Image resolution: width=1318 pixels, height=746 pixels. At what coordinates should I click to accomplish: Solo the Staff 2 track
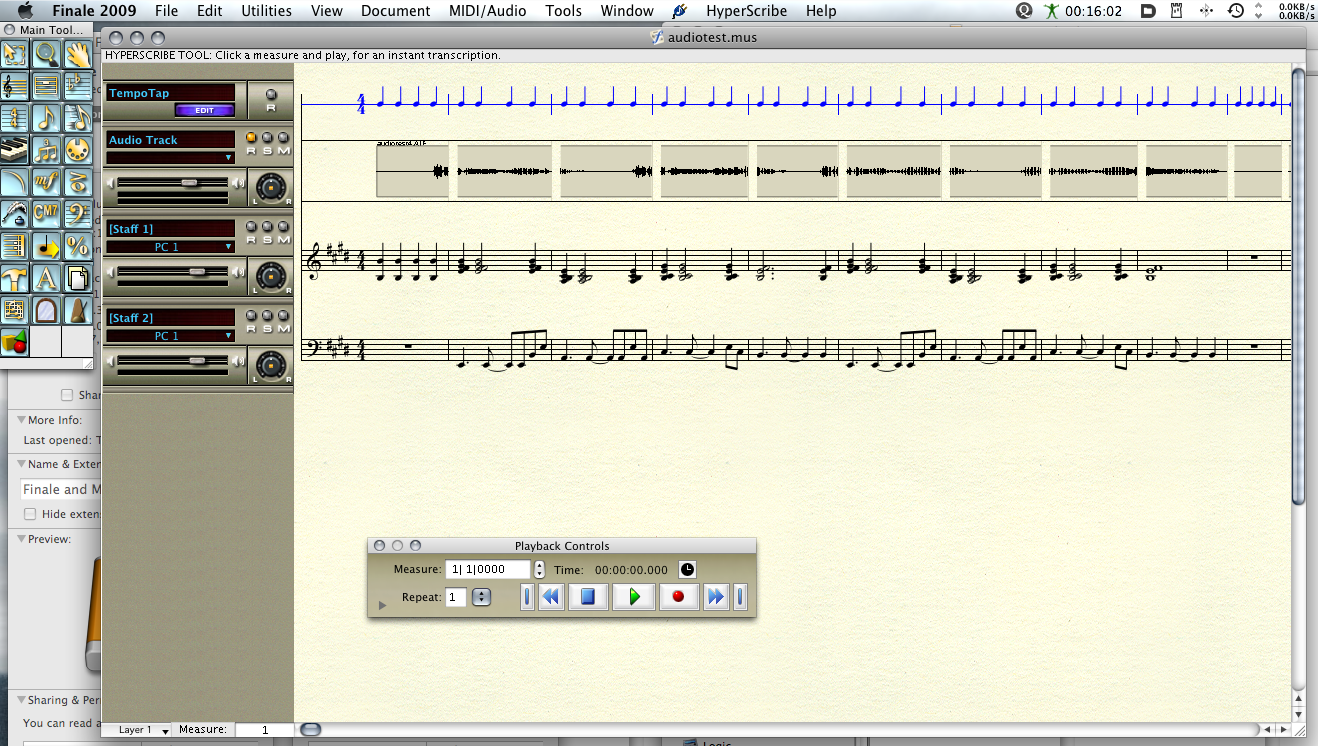tap(267, 316)
